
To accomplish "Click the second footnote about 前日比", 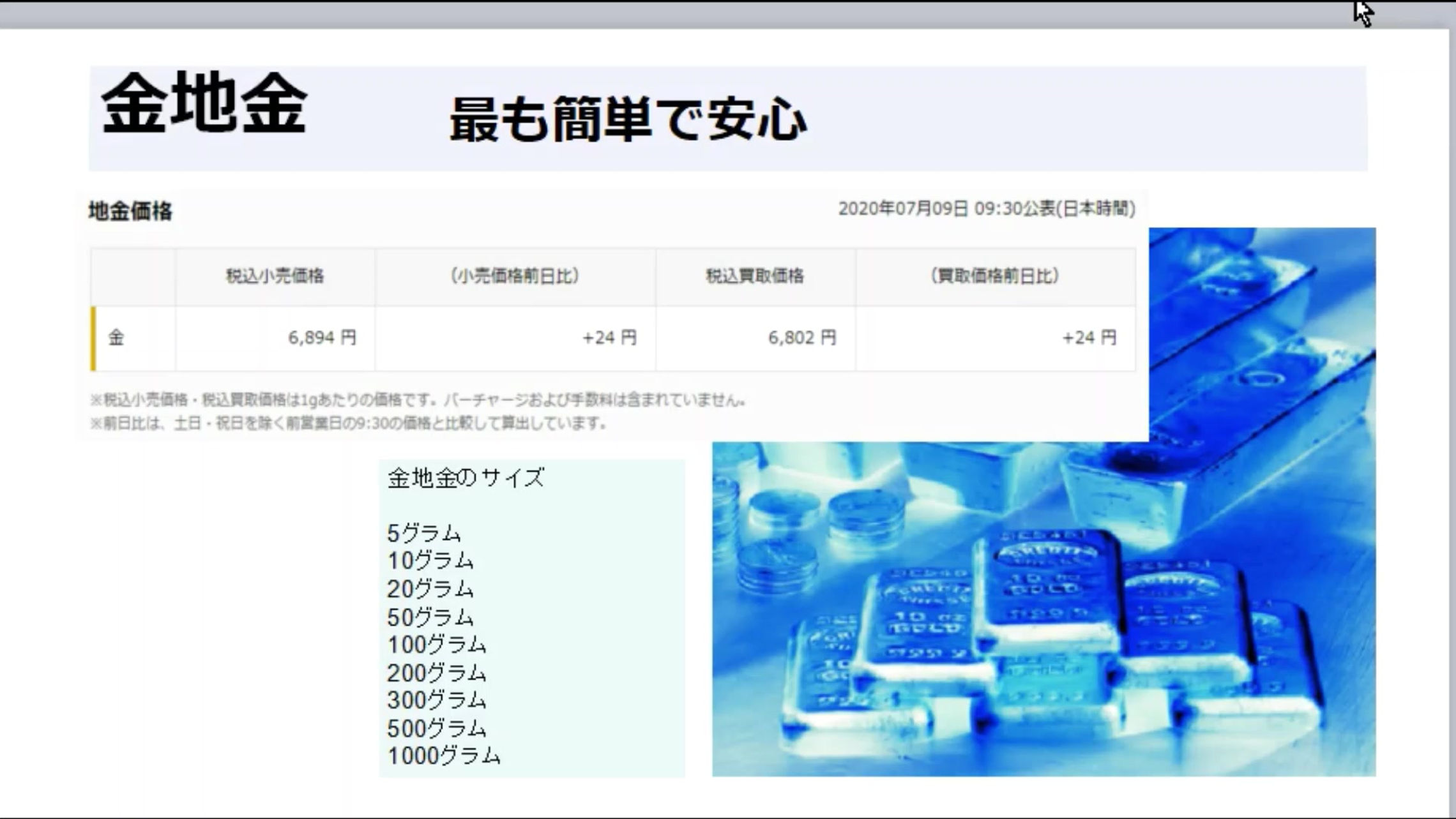I will [348, 423].
